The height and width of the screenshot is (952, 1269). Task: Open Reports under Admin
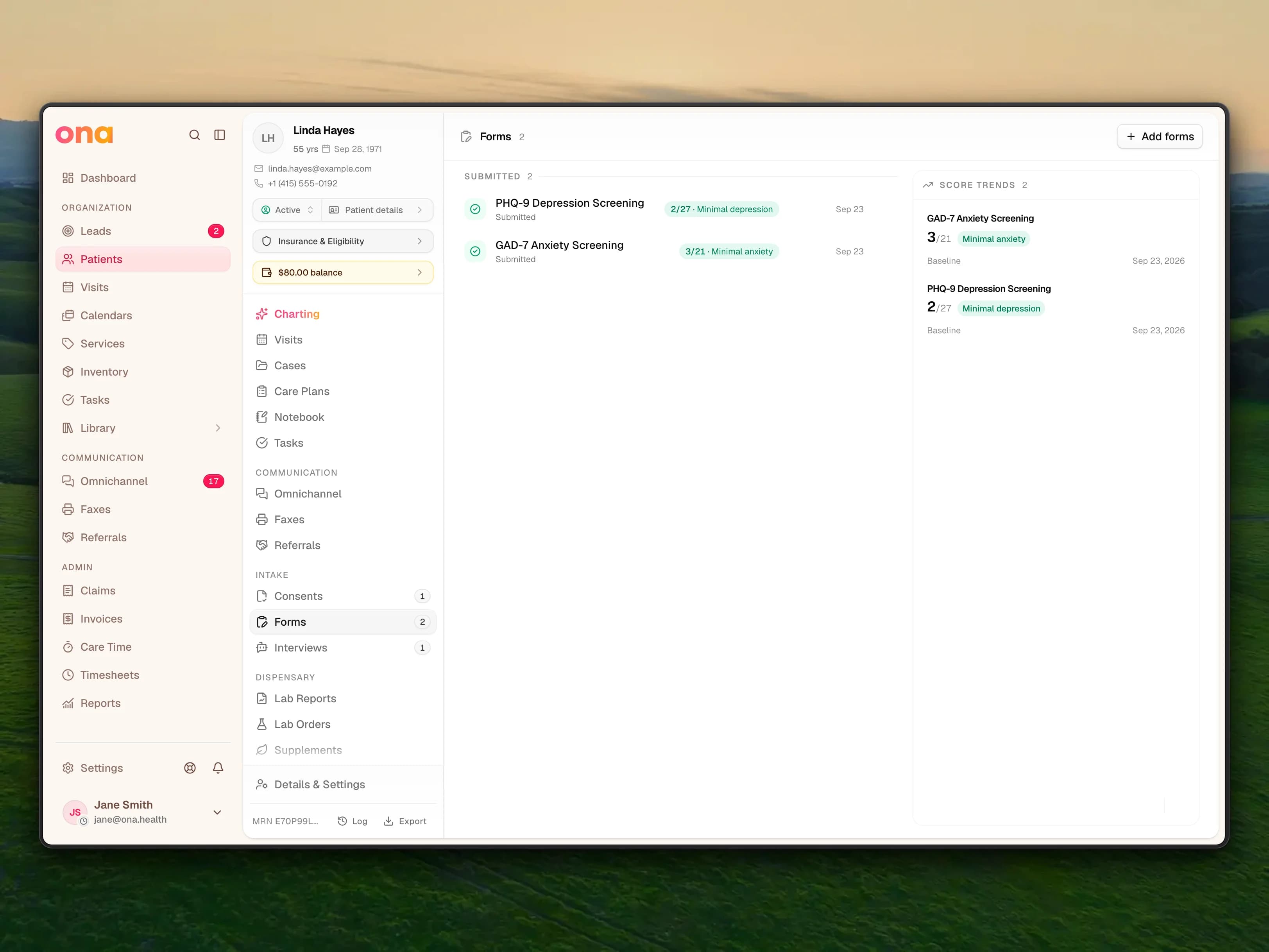click(143, 703)
